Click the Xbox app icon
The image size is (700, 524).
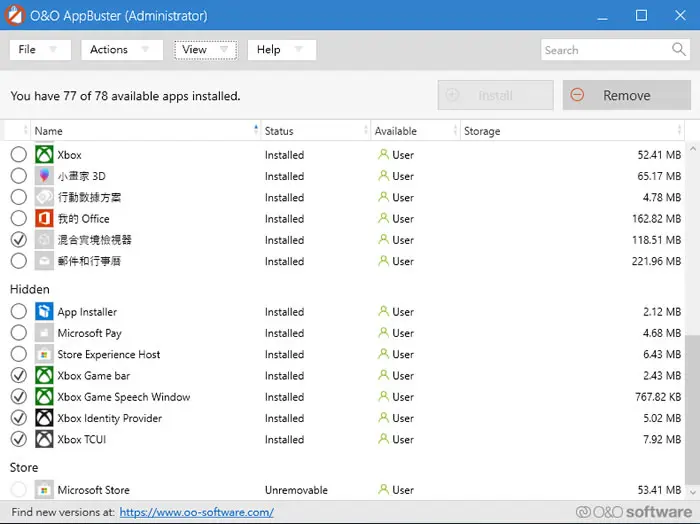click(x=44, y=155)
